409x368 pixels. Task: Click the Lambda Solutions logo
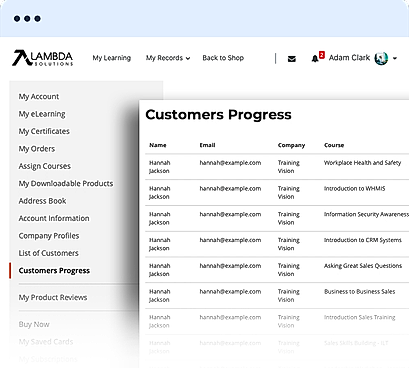pyautogui.click(x=42, y=58)
